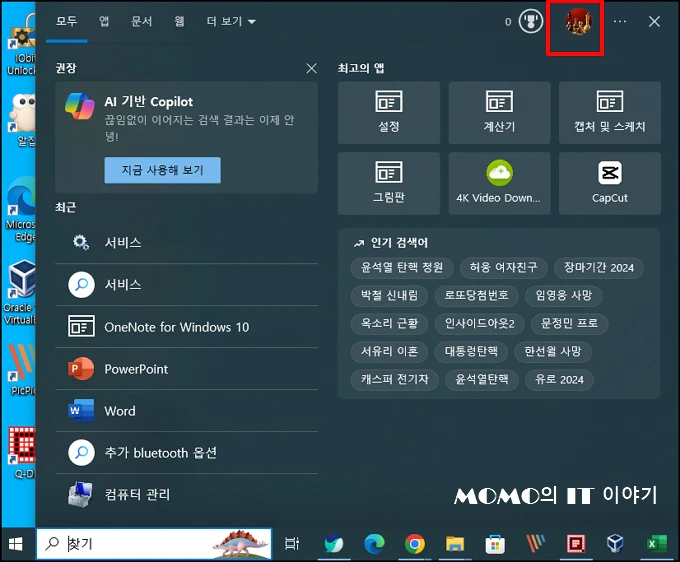Image resolution: width=680 pixels, height=562 pixels.
Task: Search for 윤석열탄핵
Action: (x=482, y=379)
